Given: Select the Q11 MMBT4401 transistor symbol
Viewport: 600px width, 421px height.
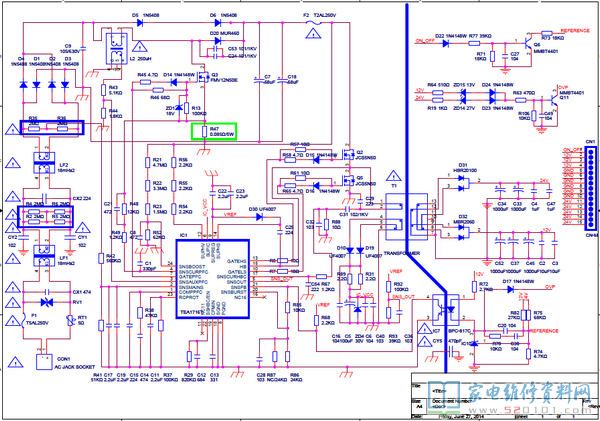Looking at the screenshot, I should click(x=553, y=99).
